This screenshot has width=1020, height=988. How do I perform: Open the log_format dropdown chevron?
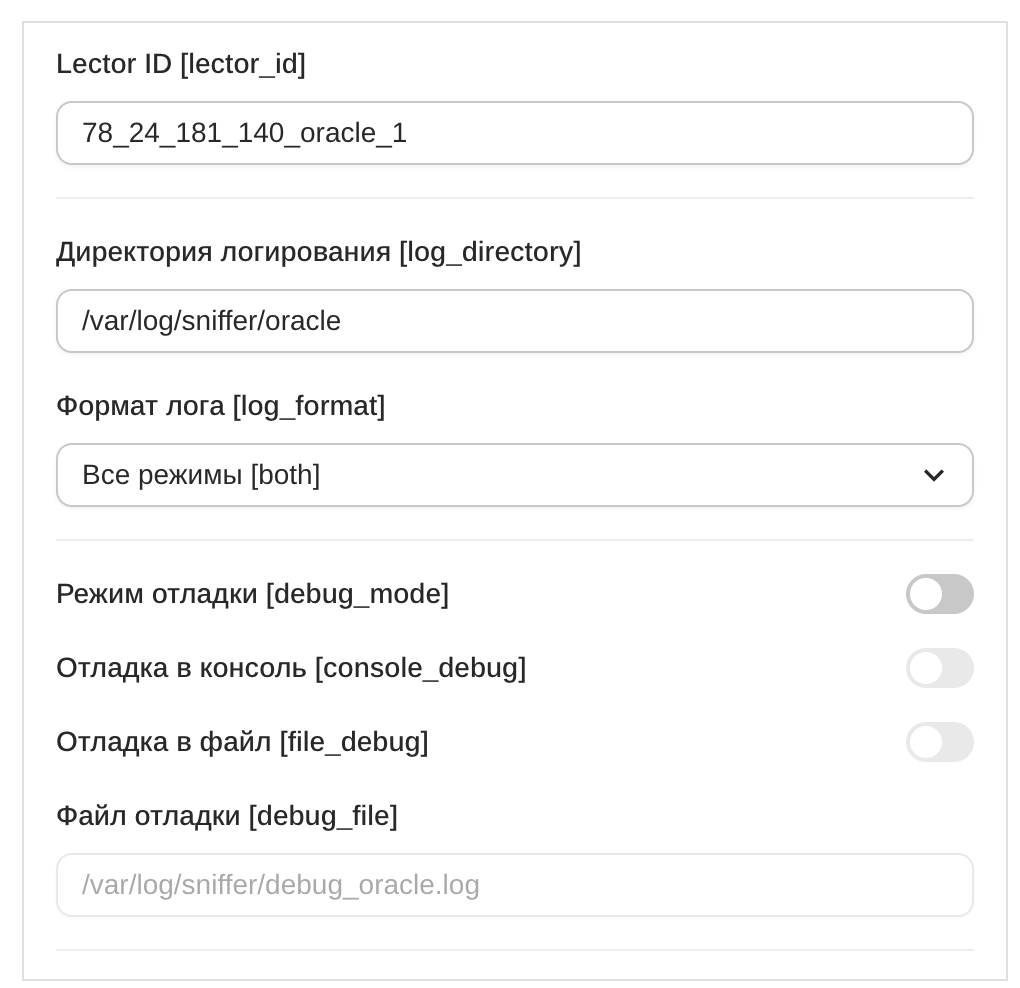tap(934, 475)
